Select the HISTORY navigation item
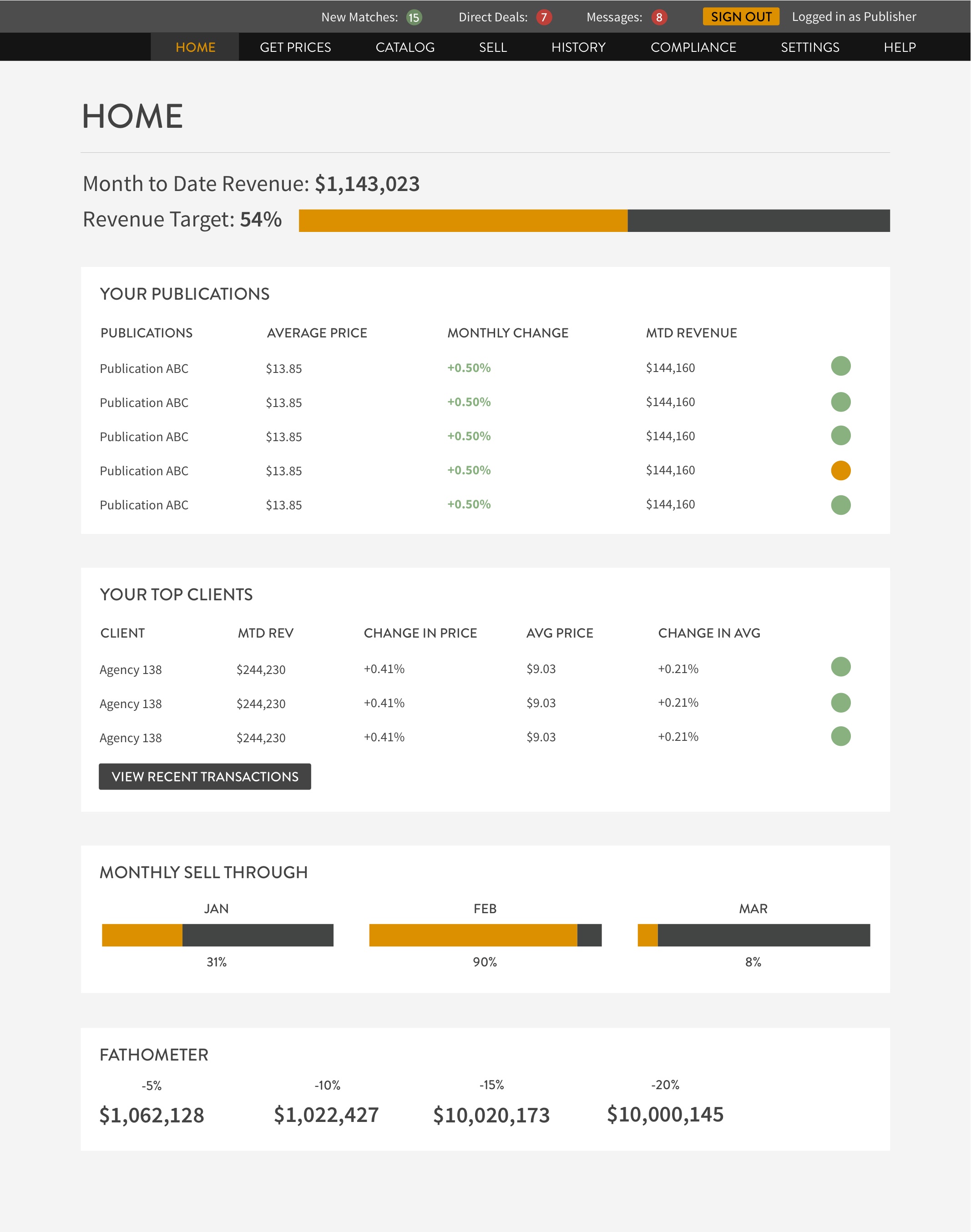 click(x=578, y=47)
